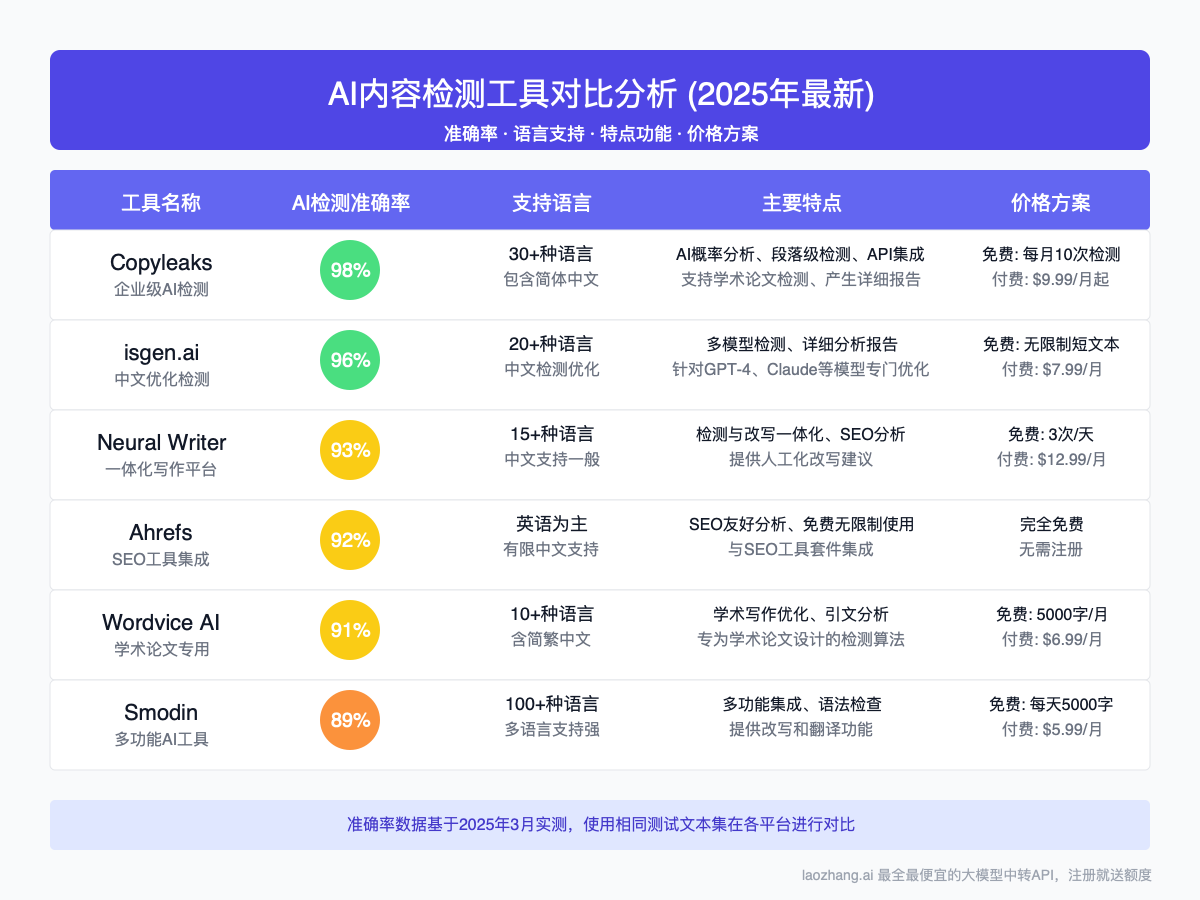Click 支持学术论文检测、产生详细报告 text
Image resolution: width=1200 pixels, height=900 pixels.
click(801, 279)
